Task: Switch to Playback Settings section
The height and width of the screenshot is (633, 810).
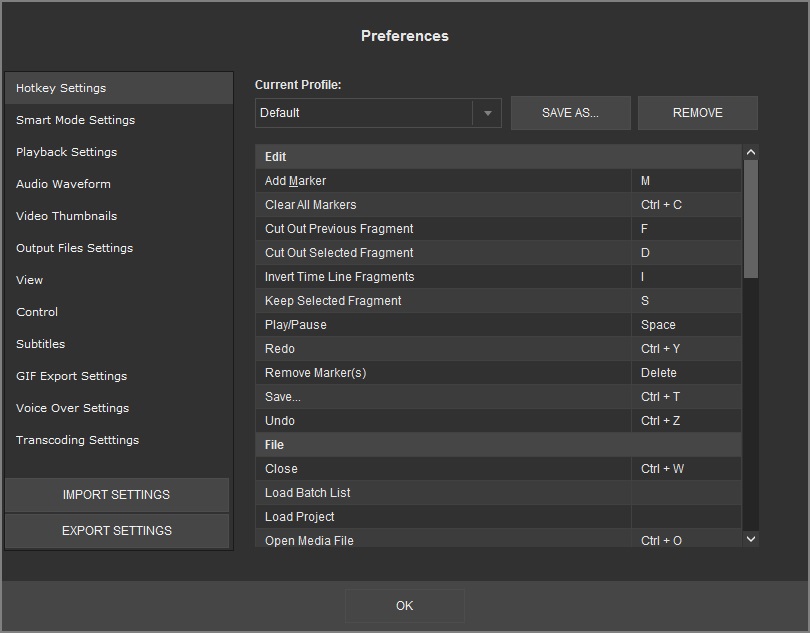Action: coord(66,152)
